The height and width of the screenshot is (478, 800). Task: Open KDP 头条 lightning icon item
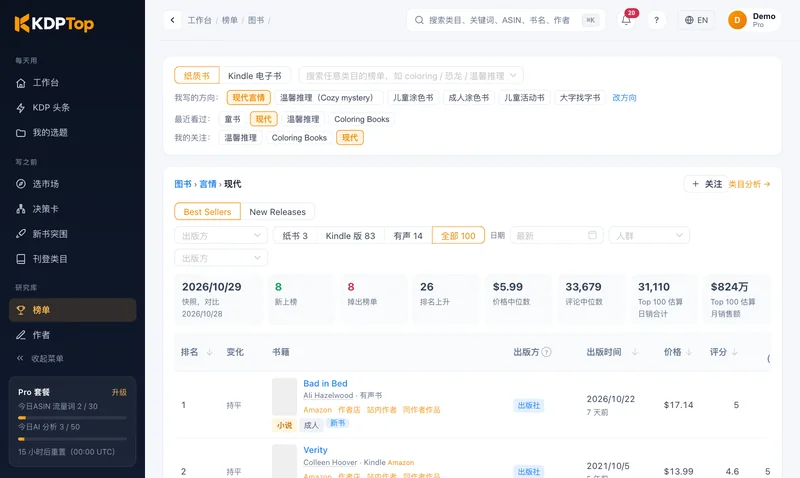[x=21, y=108]
